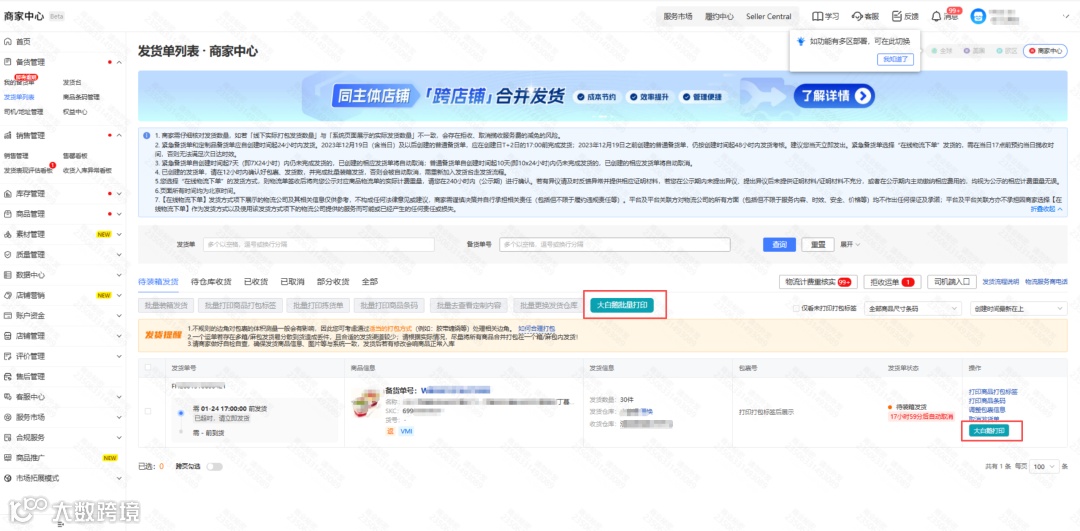Click the 评价管理 sidebar icon
1080x531 pixels.
click(8, 356)
